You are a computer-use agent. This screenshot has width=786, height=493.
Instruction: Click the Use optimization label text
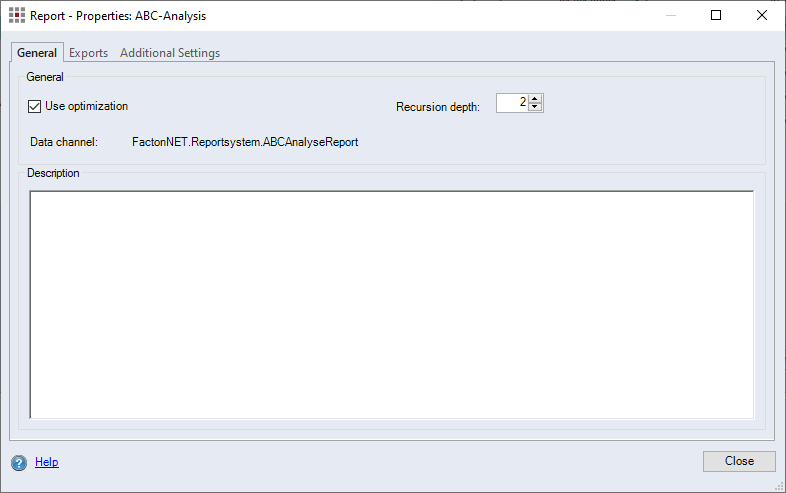(x=86, y=106)
